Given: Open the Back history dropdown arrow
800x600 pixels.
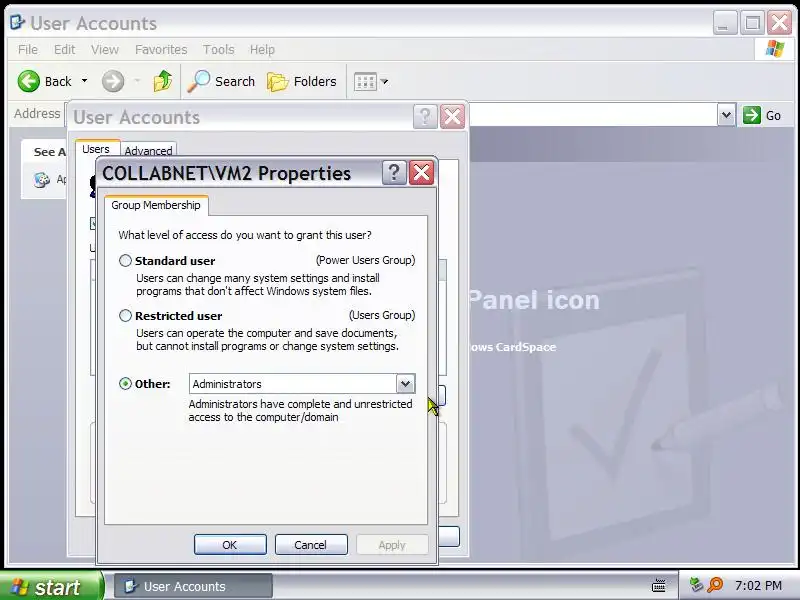Looking at the screenshot, I should pos(85,81).
